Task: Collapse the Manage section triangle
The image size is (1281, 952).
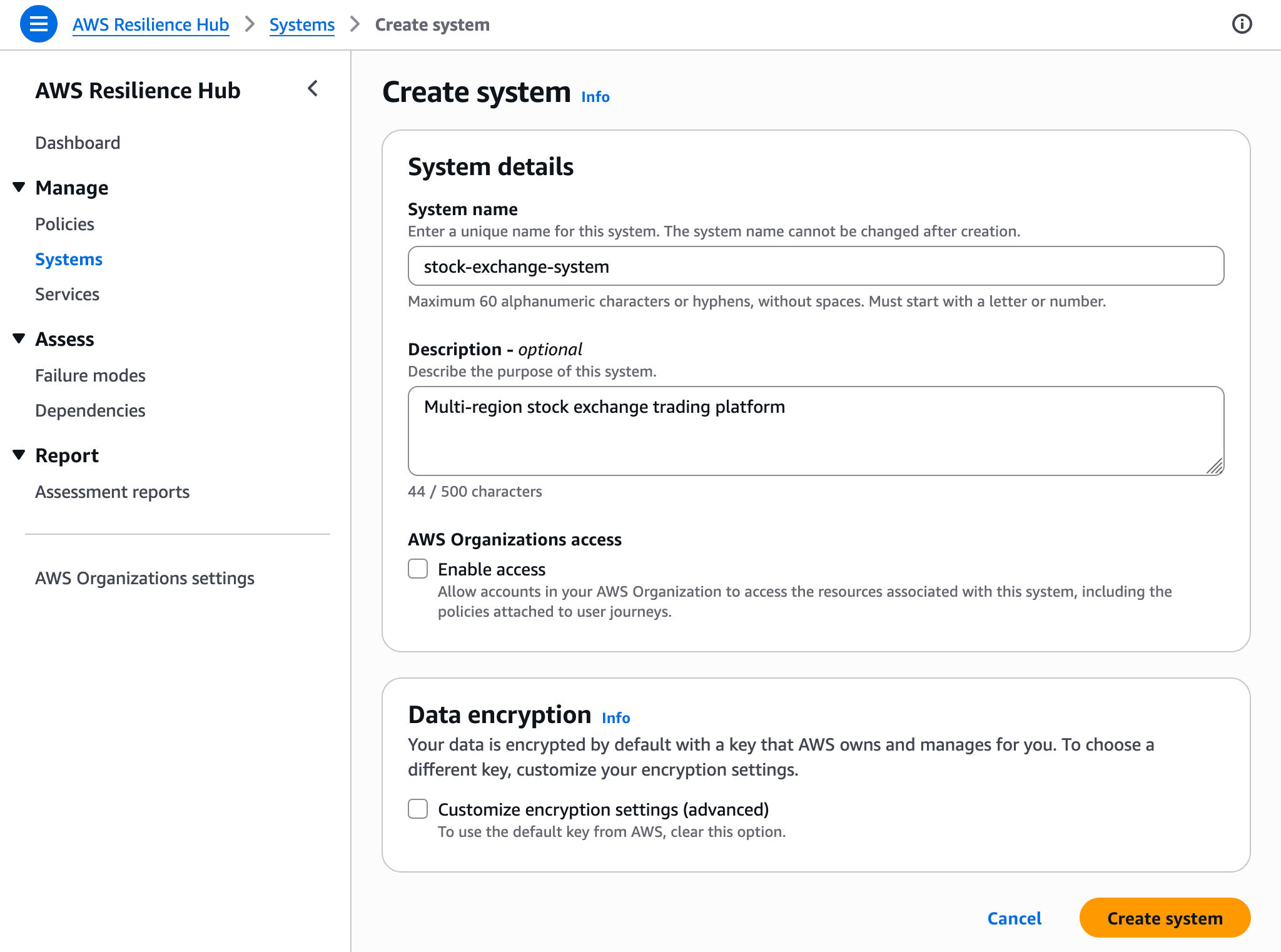Action: pyautogui.click(x=19, y=187)
